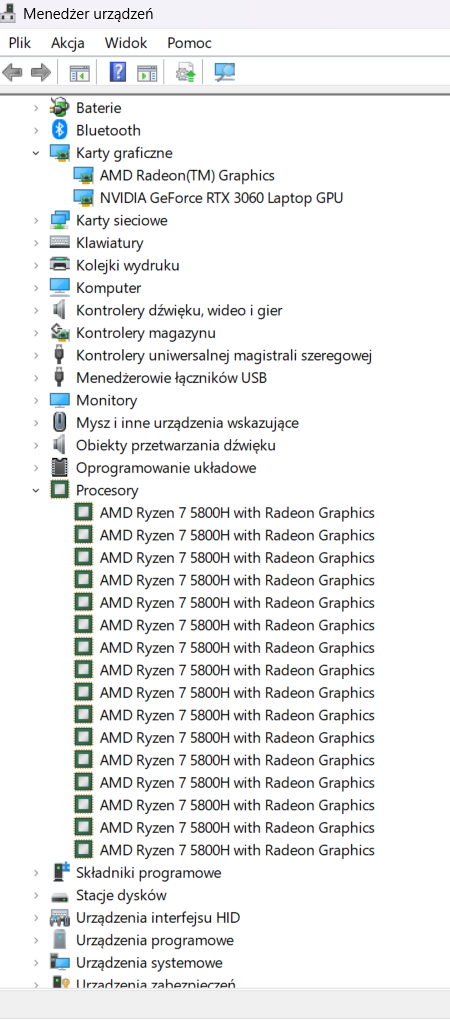Screen dimensions: 450x1020
Task: Click the Menedżer urządzeń title bar icon
Action: 8,13
